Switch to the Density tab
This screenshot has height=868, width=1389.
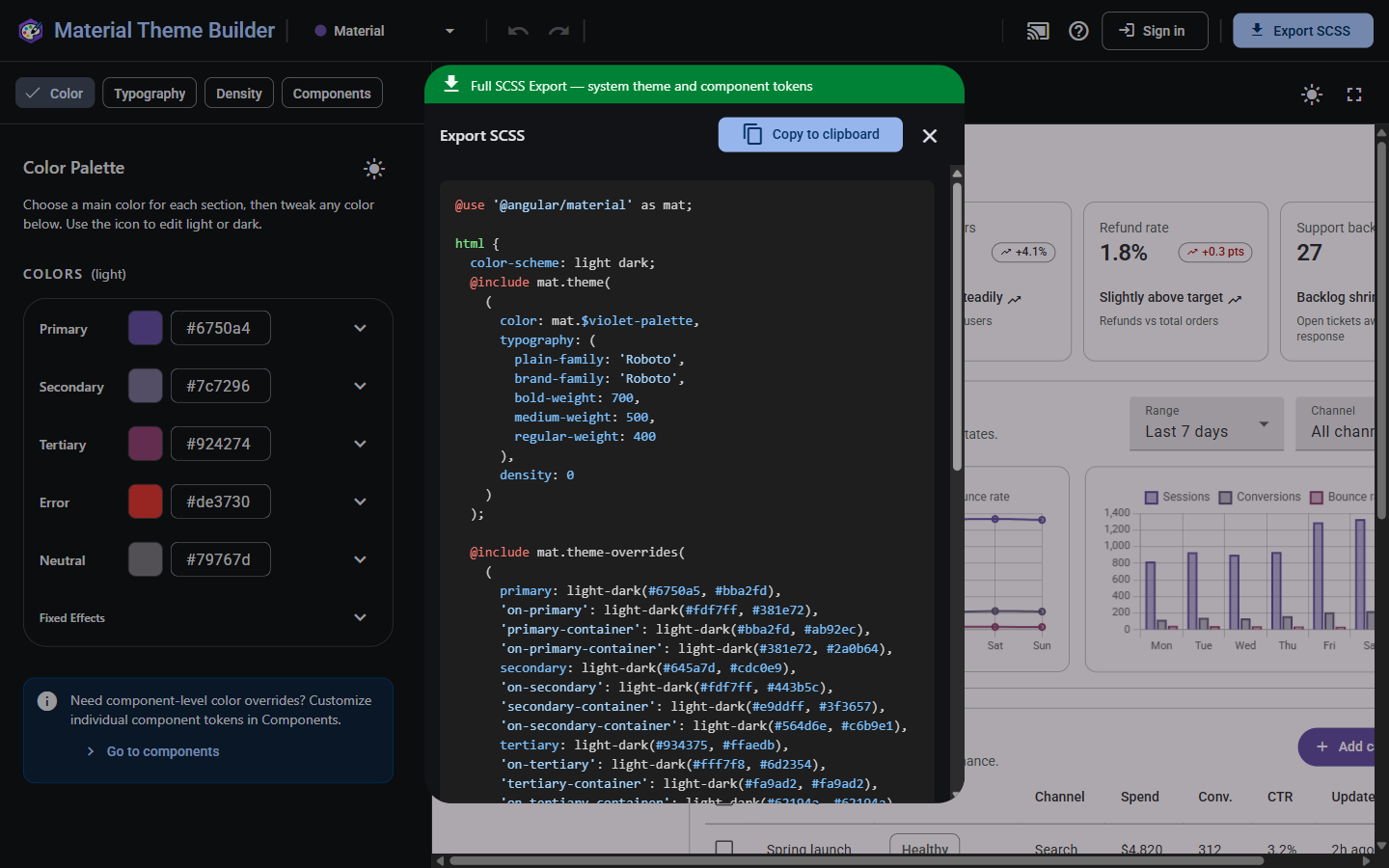point(239,93)
